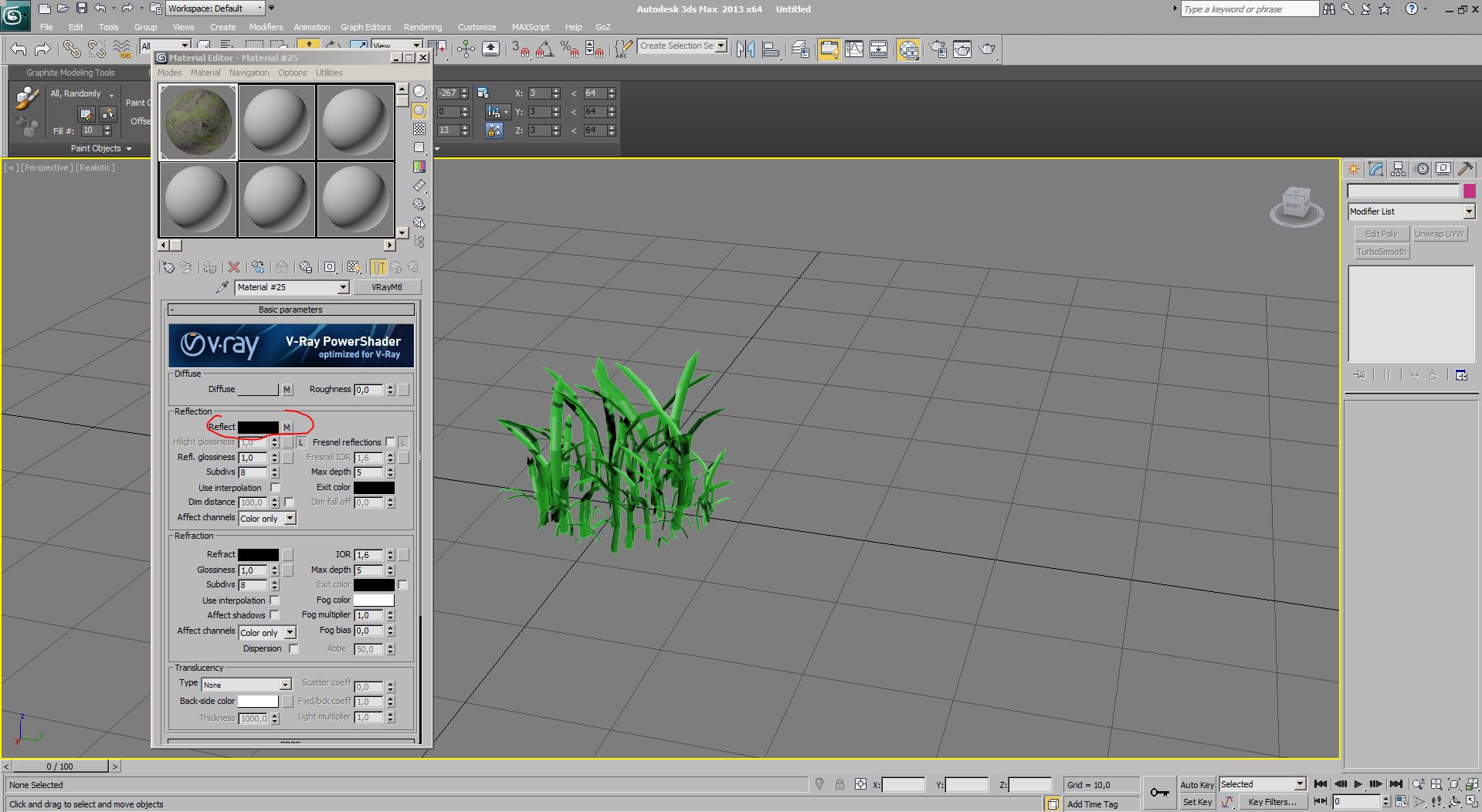Open Material Editor Utilities menu
Image resolution: width=1482 pixels, height=812 pixels.
point(328,73)
